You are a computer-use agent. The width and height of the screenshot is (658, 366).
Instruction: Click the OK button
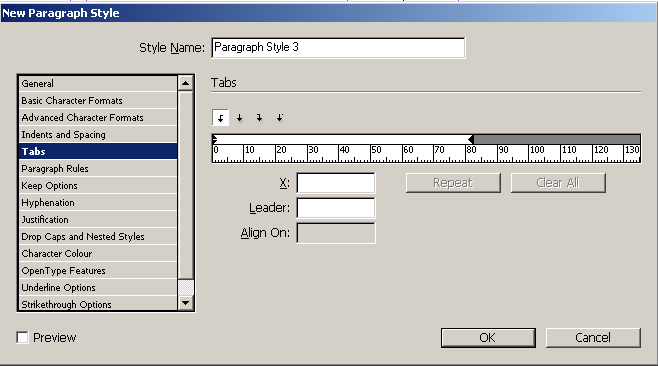pos(488,337)
